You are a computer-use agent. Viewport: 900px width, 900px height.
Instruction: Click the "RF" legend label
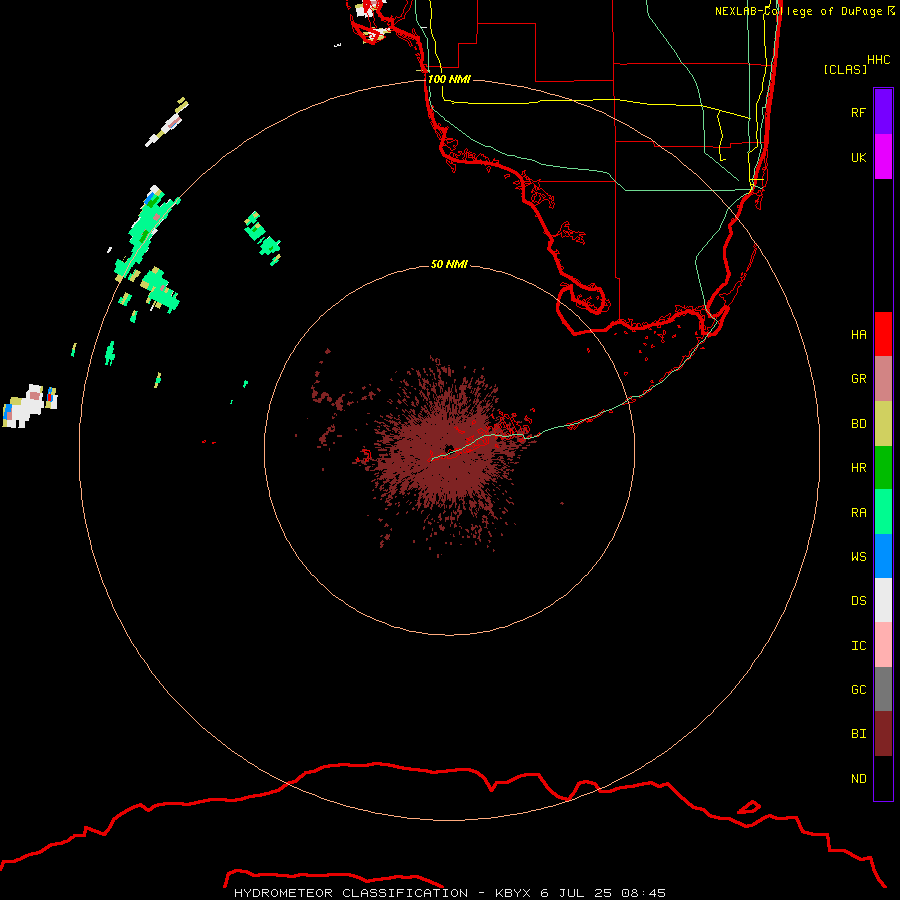click(x=858, y=112)
